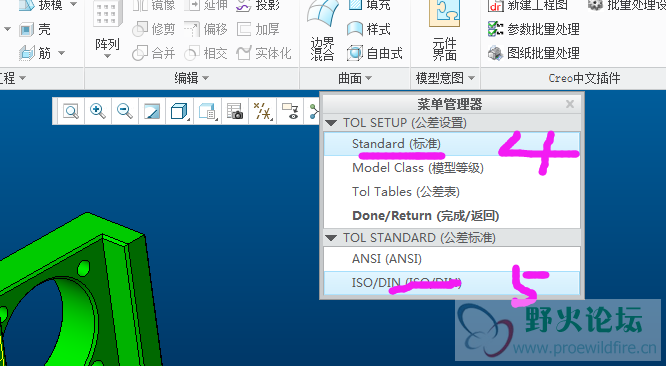Click the 边界混合 boundary blend icon

tap(322, 31)
